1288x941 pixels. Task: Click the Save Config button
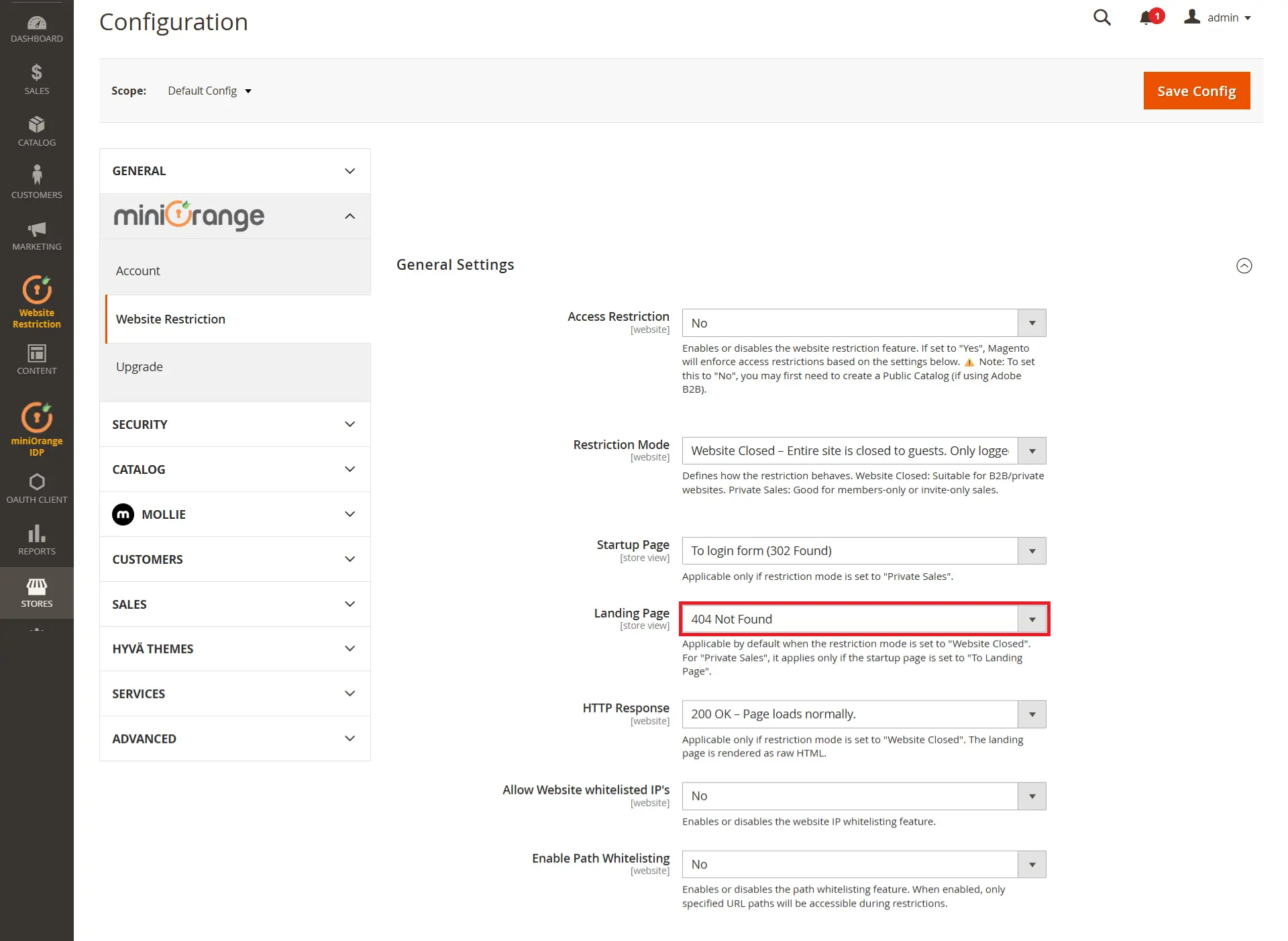(x=1196, y=91)
